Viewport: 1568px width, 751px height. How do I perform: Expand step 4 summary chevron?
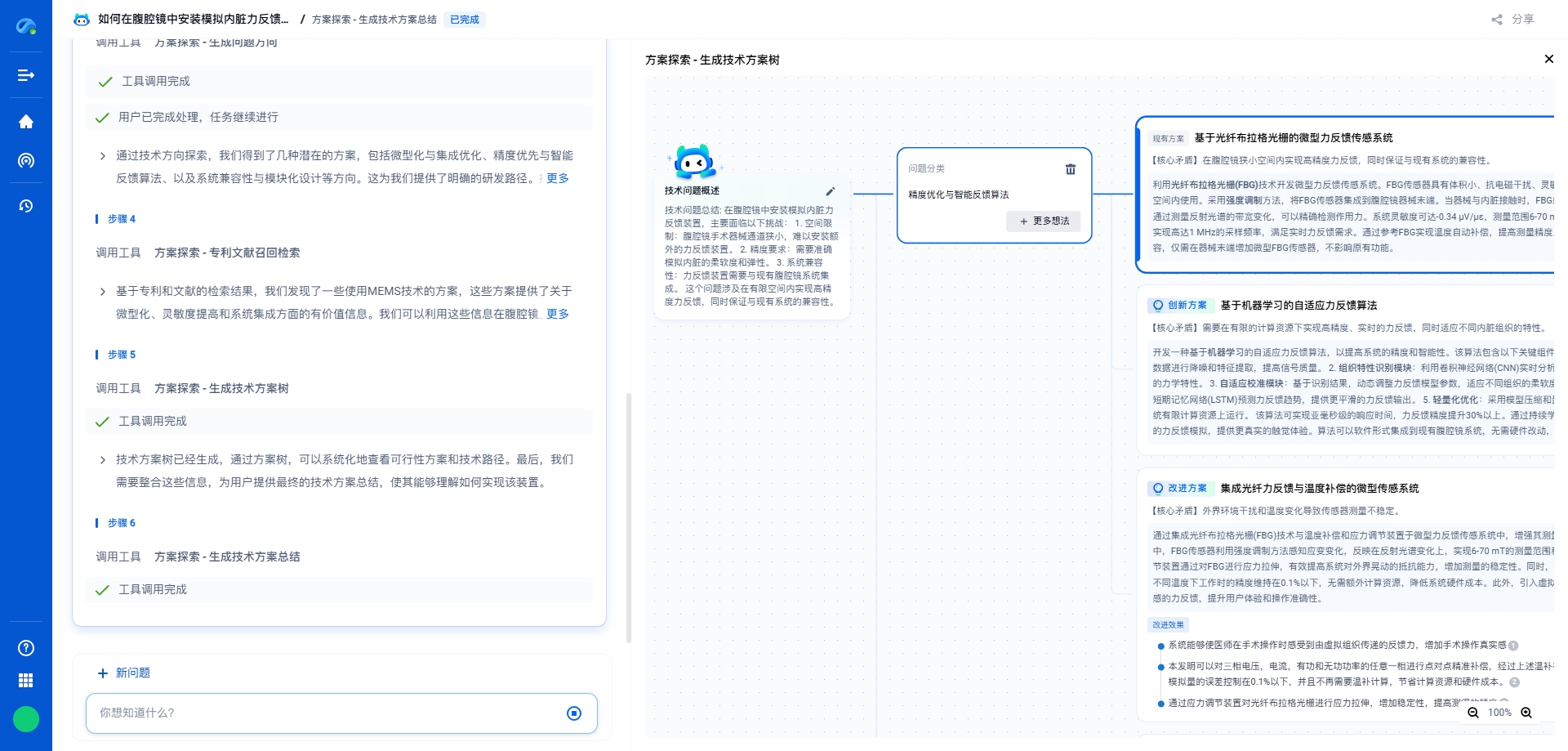click(103, 293)
